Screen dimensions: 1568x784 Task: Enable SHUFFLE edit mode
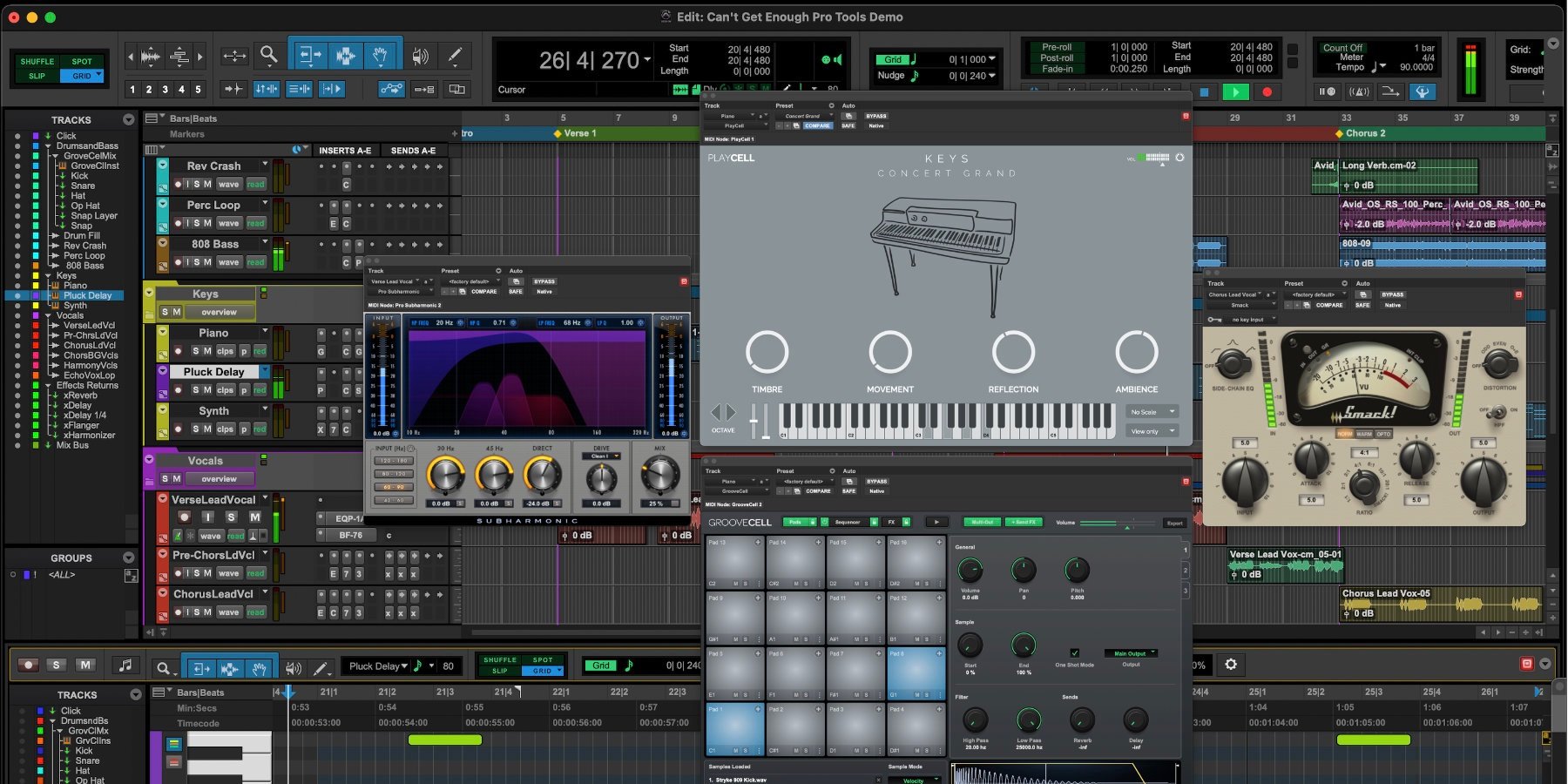coord(37,62)
